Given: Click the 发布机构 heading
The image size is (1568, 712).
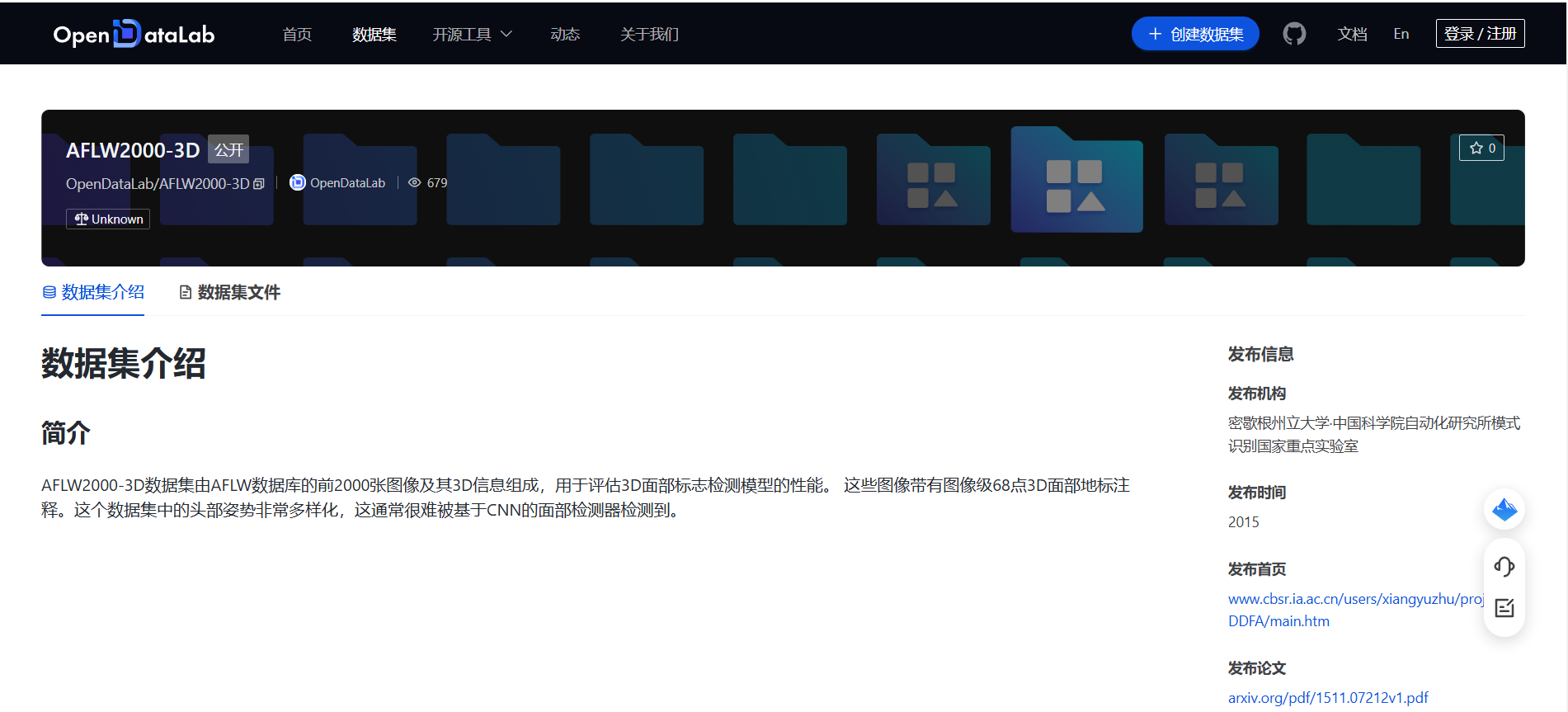Looking at the screenshot, I should coord(1257,394).
